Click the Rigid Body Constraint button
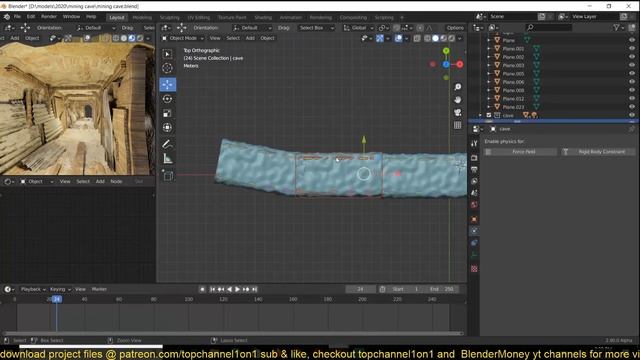This screenshot has width=640, height=360. tap(598, 152)
